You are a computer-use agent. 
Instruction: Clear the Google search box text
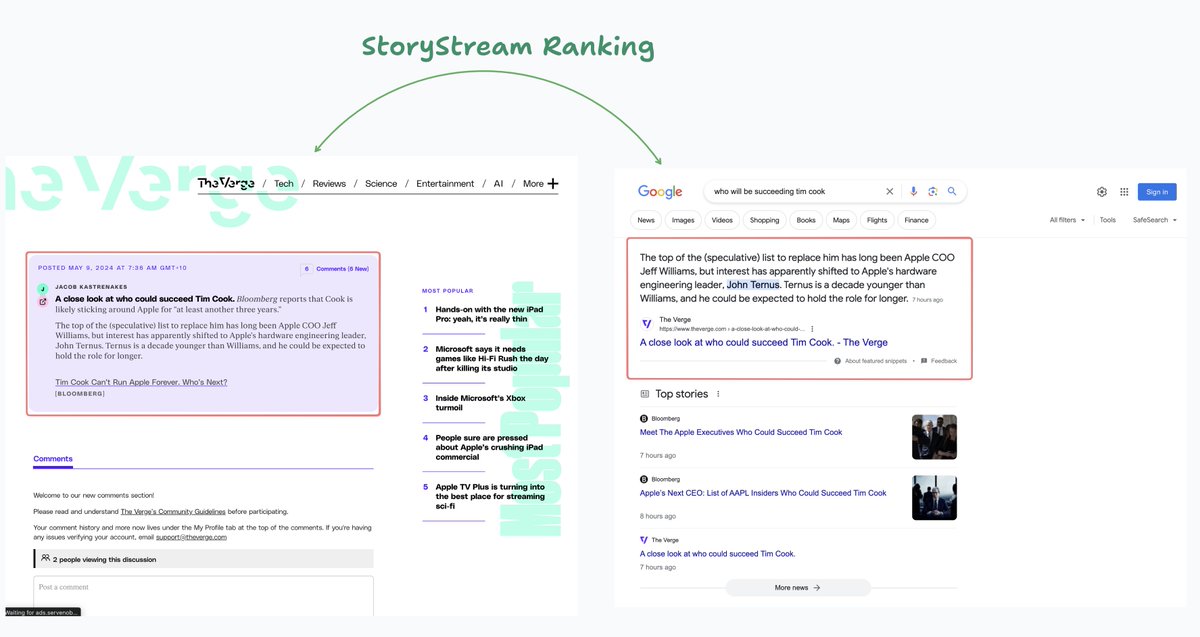(x=889, y=191)
